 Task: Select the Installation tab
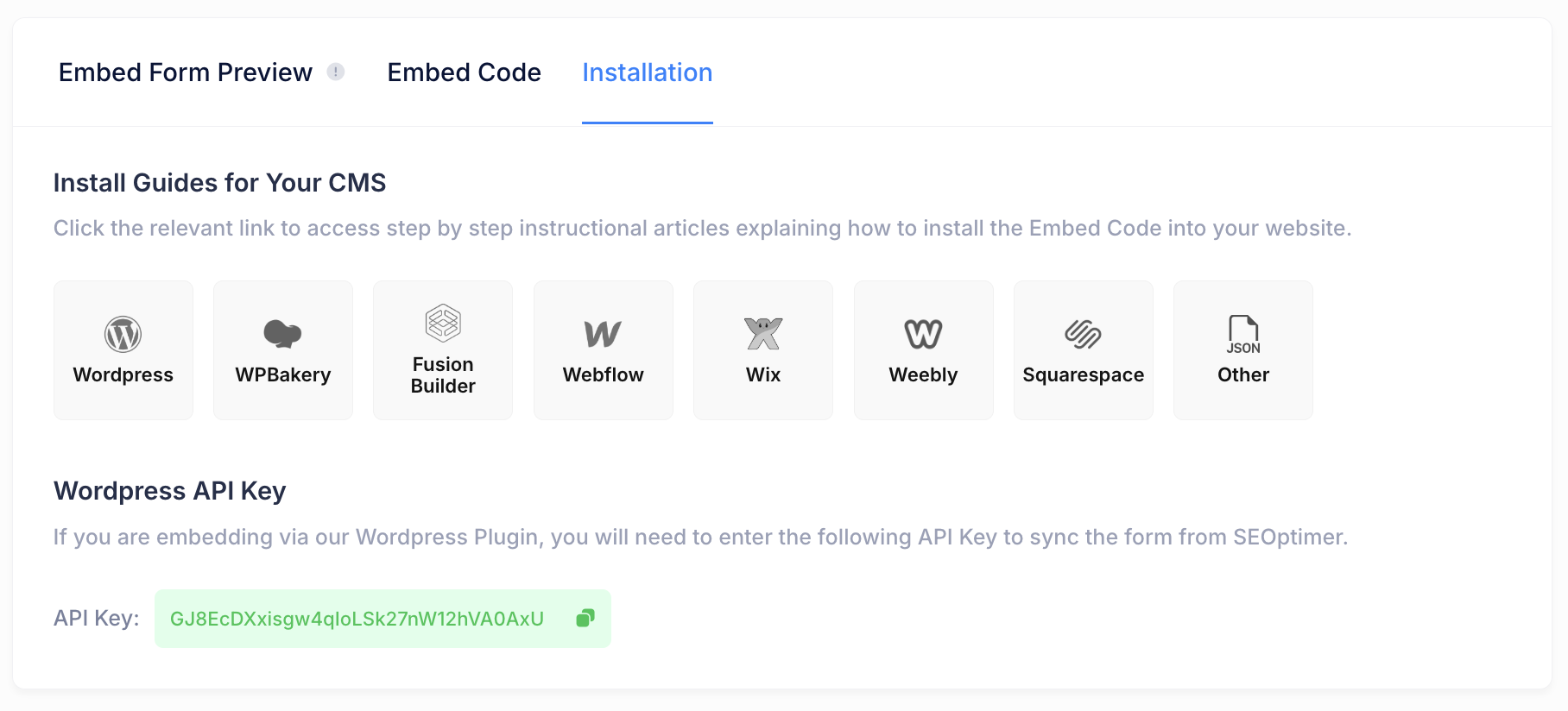pyautogui.click(x=647, y=72)
